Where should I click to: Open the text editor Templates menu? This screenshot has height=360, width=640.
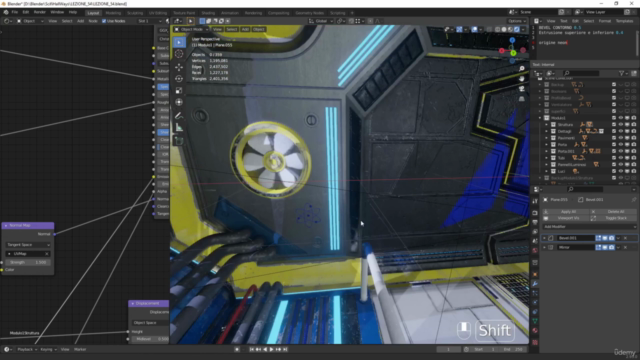(624, 21)
